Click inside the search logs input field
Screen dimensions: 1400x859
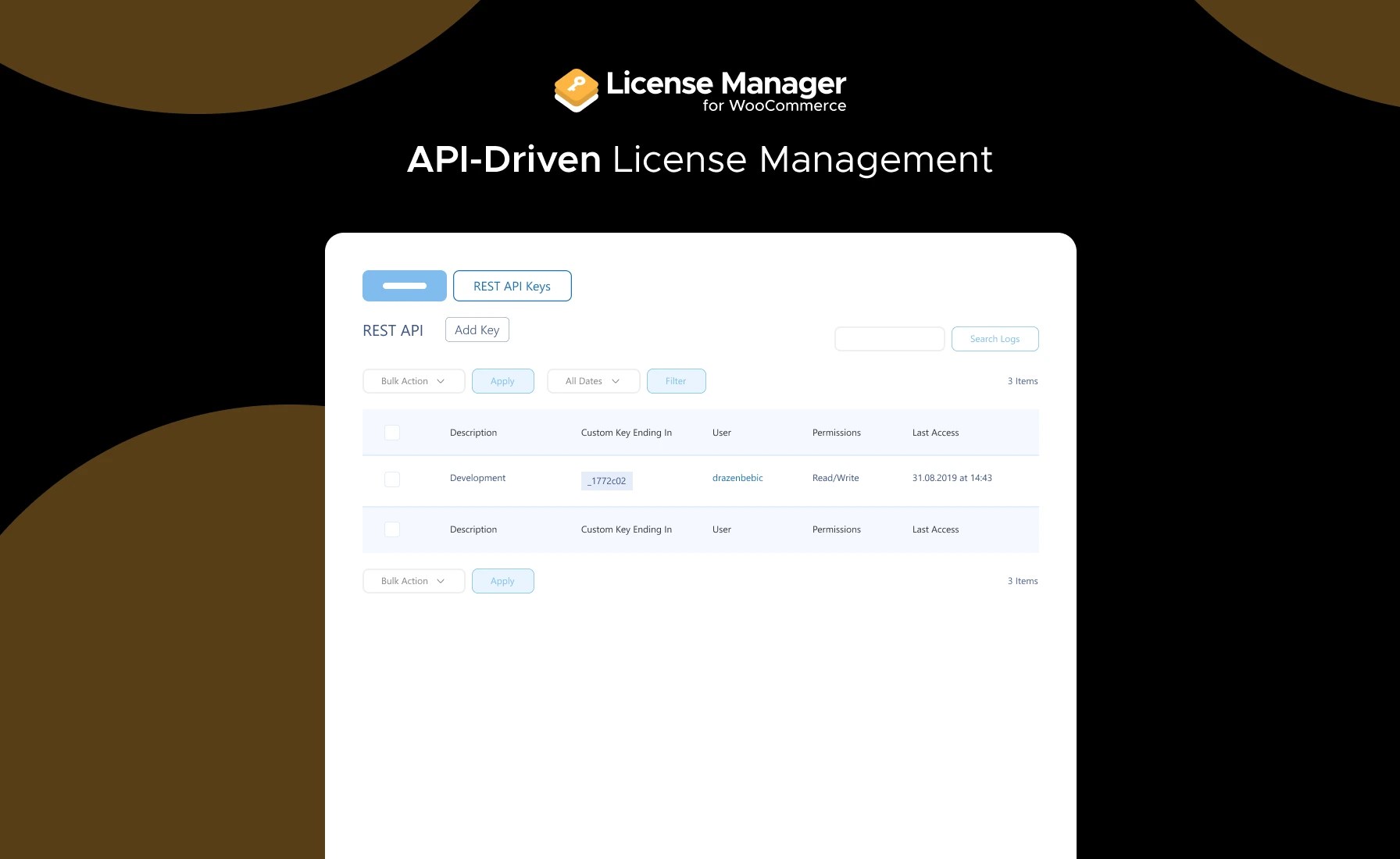point(889,338)
